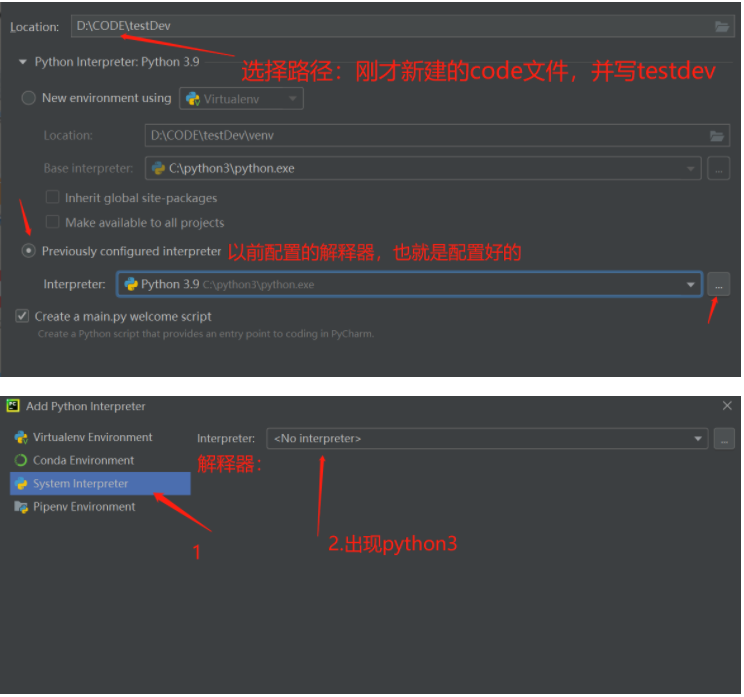
Task: Click the D:\CODE\testDev location field
Action: tap(402, 26)
